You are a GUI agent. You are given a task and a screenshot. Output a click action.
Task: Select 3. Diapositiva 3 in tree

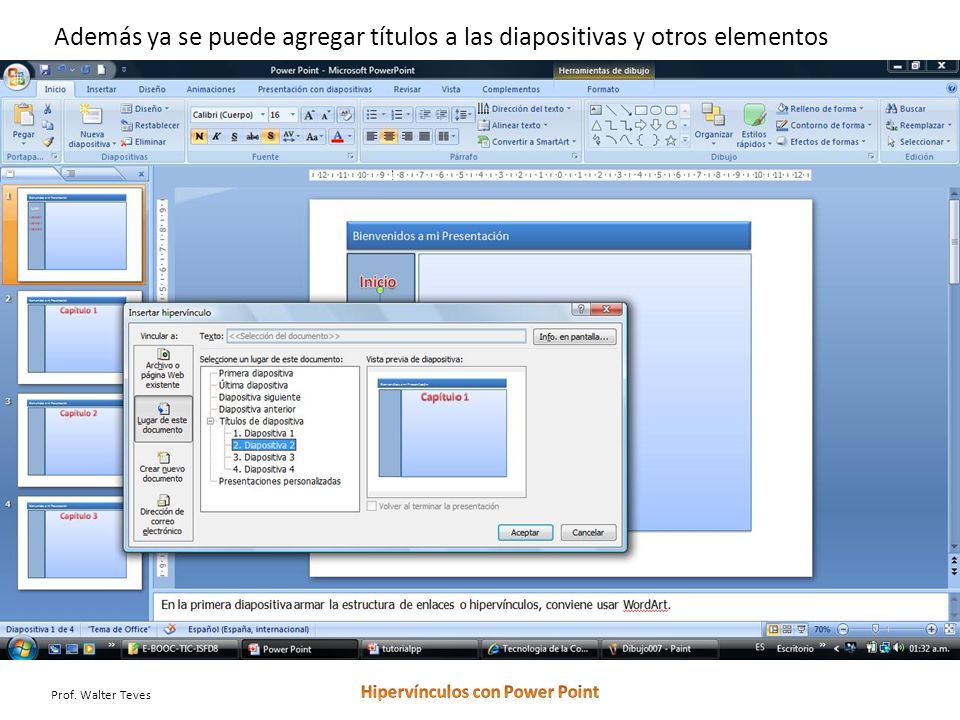(x=264, y=457)
